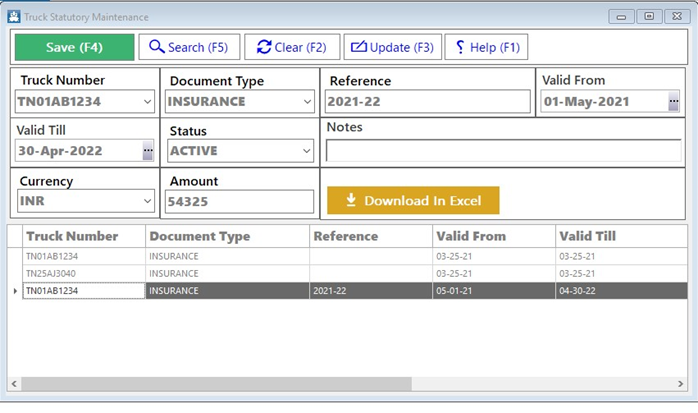Viewport: 698px width, 413px height.
Task: Click the horizontal scrollbar right arrow
Action: click(680, 384)
